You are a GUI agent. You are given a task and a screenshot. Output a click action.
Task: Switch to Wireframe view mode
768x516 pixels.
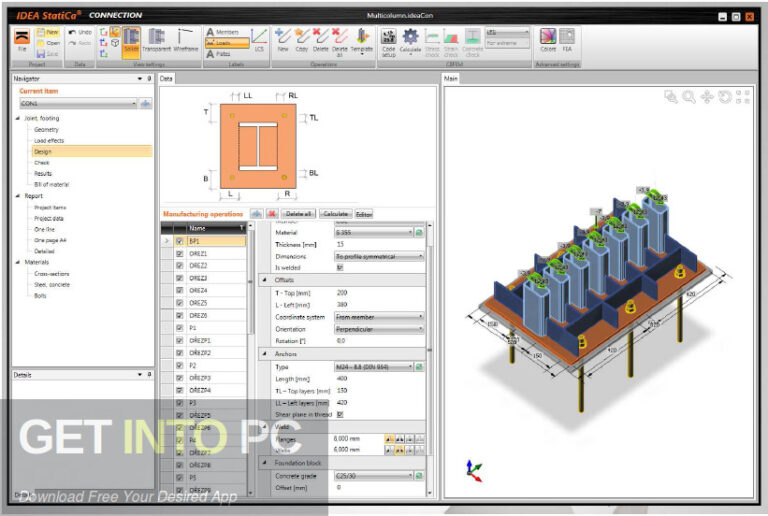coord(186,40)
